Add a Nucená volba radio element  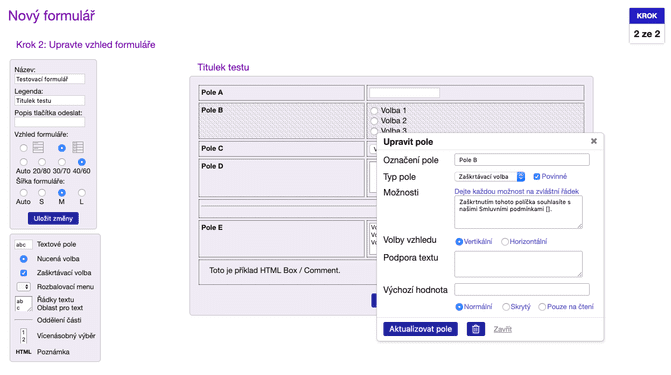[58, 259]
